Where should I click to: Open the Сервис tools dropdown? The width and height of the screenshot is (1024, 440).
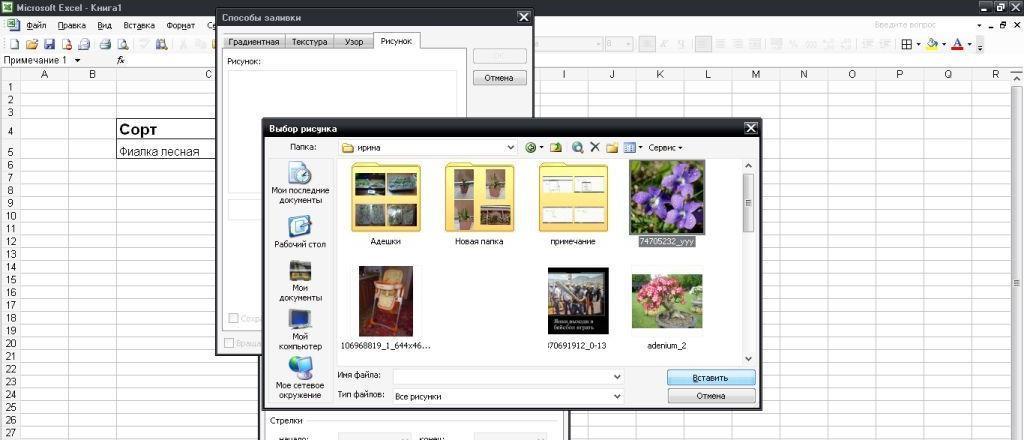[665, 147]
